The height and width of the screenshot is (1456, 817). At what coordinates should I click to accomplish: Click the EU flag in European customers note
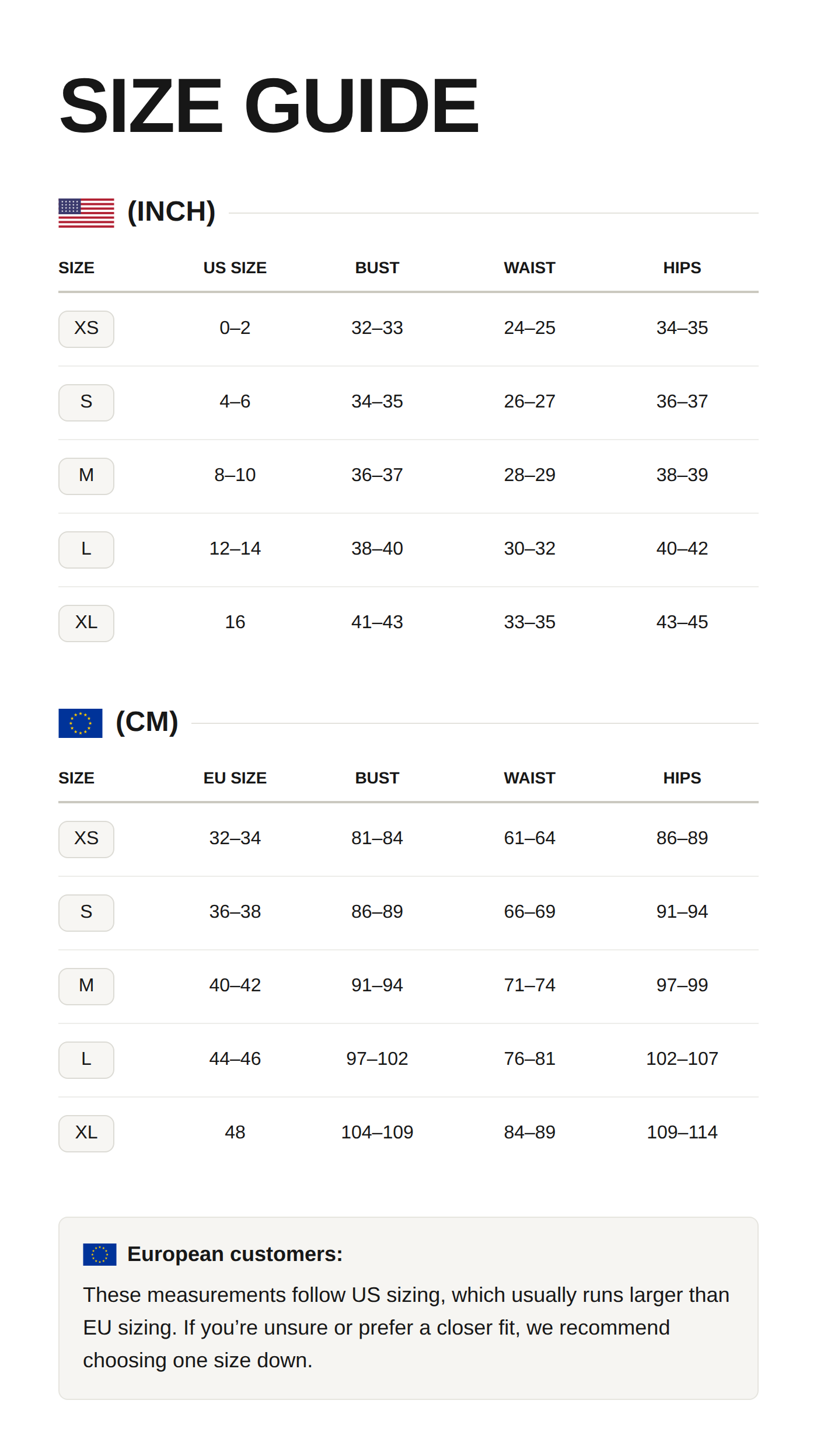point(100,1254)
